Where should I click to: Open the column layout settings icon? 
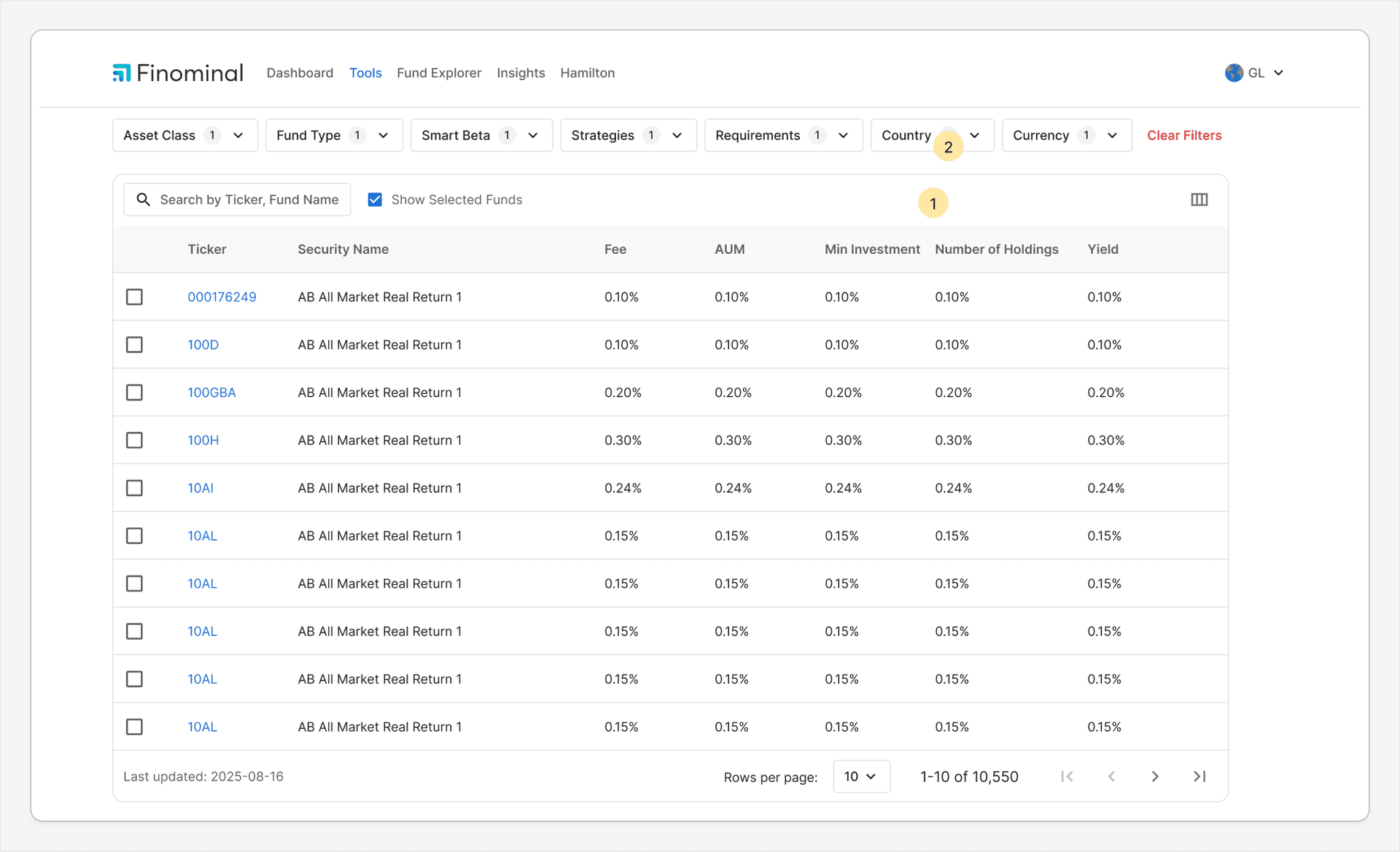pyautogui.click(x=1199, y=200)
